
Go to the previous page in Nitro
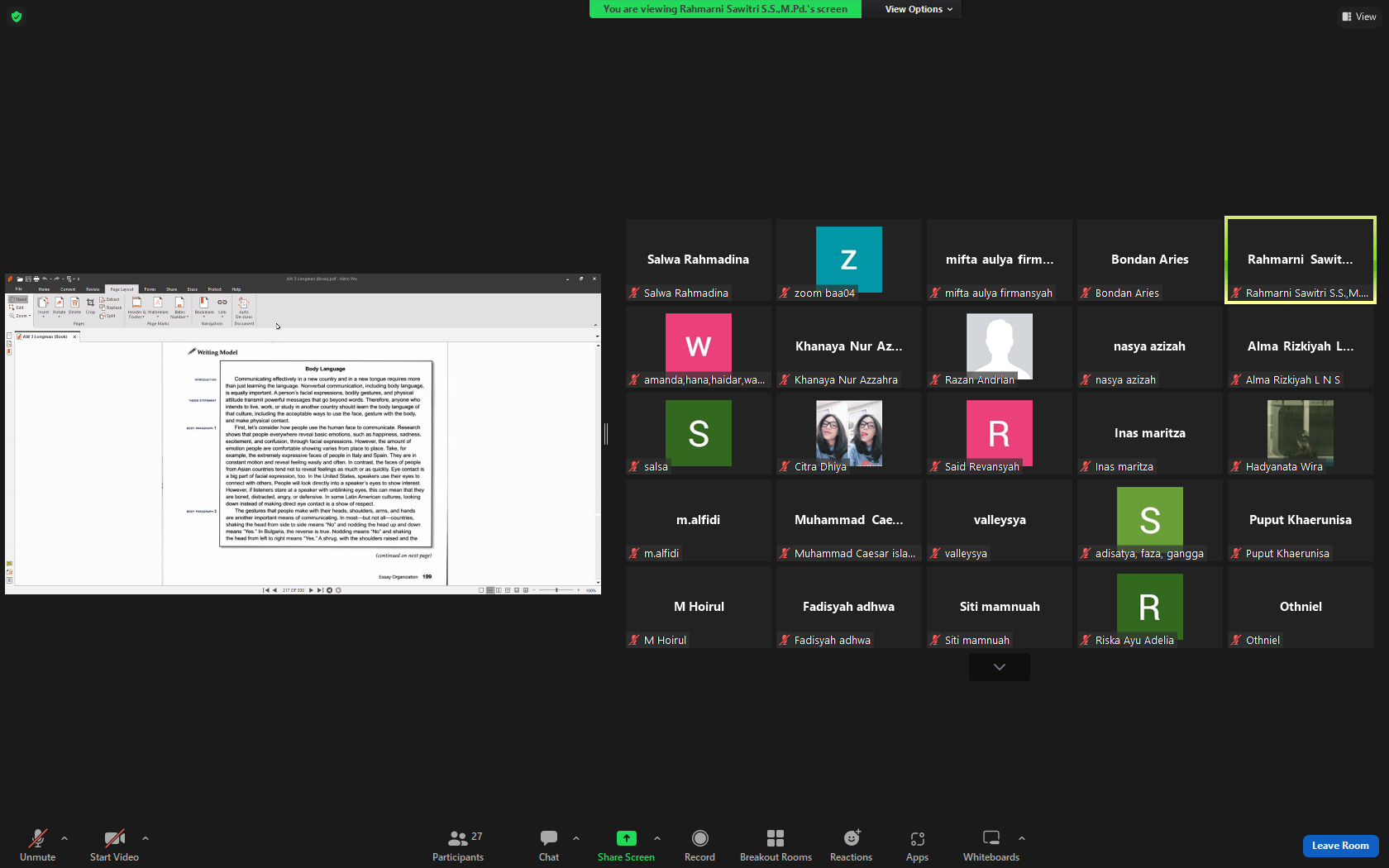coord(274,590)
